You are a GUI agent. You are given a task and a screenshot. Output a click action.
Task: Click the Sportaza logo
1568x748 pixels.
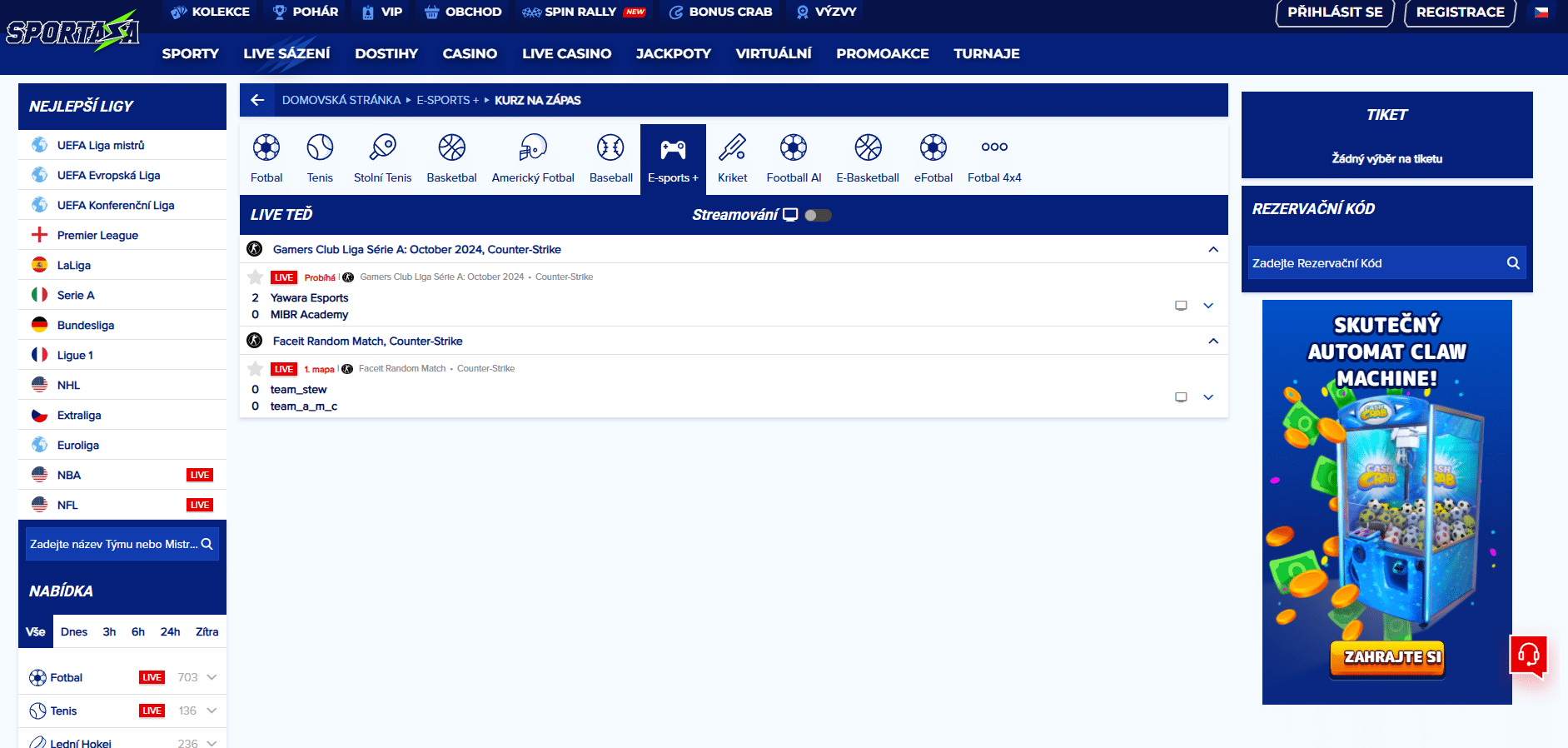point(72,32)
